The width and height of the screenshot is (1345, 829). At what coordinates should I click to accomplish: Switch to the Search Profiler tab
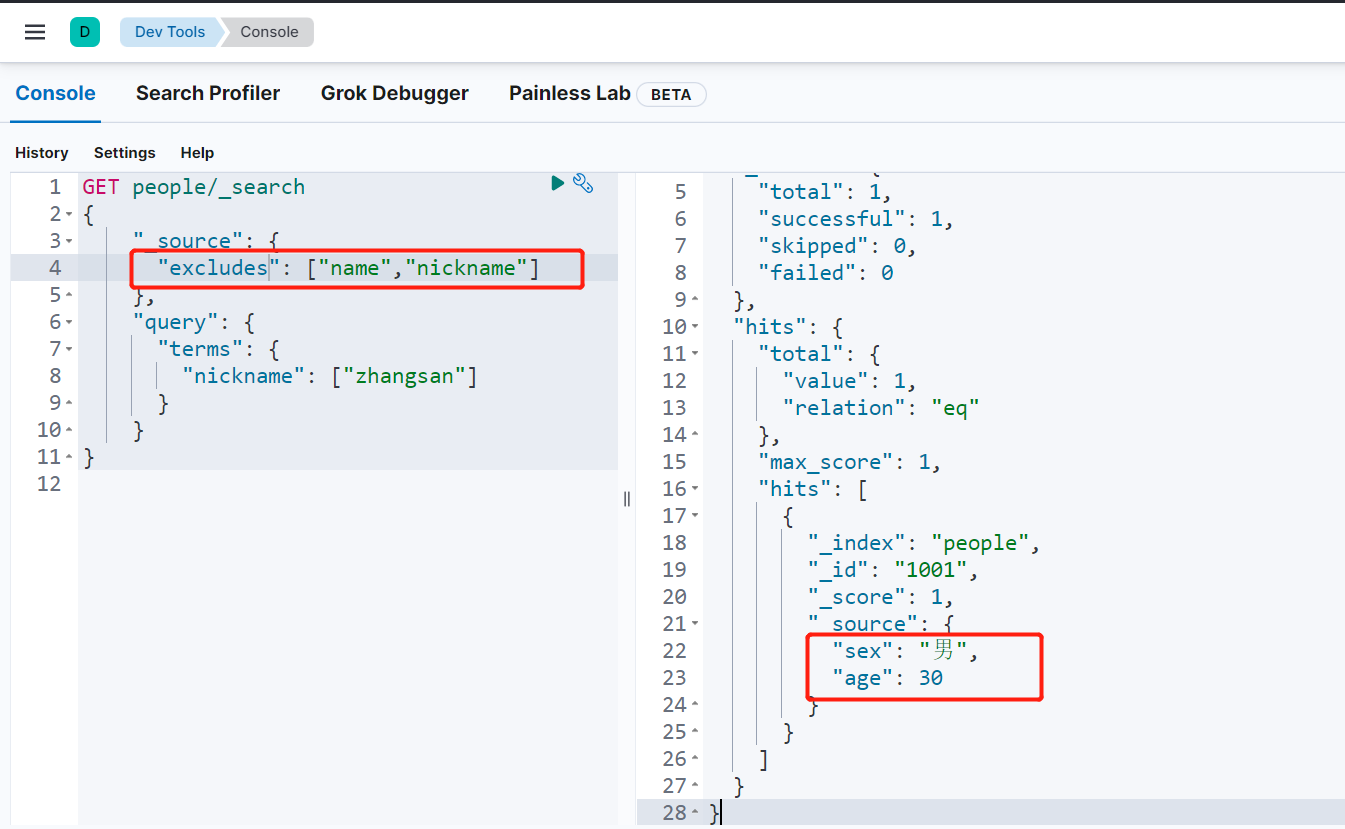click(x=208, y=93)
